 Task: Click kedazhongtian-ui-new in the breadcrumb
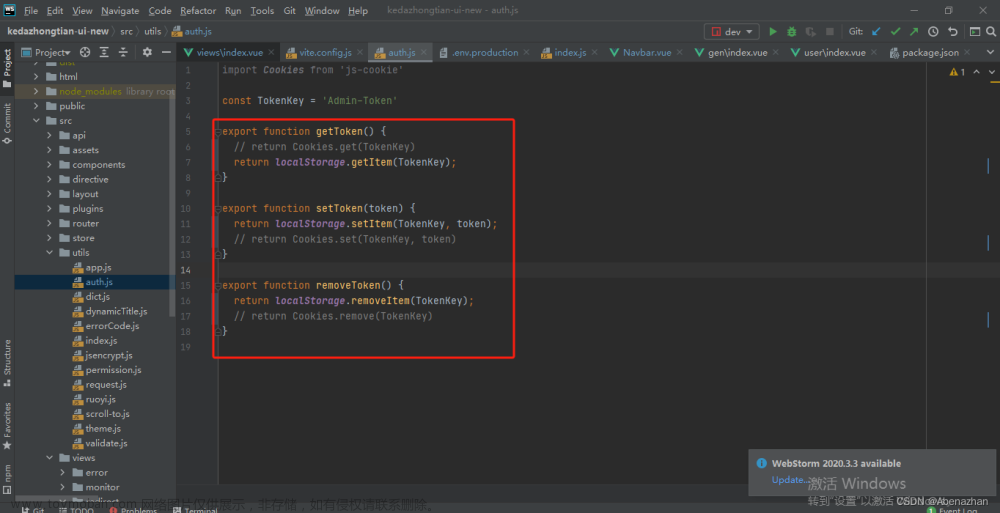click(58, 31)
